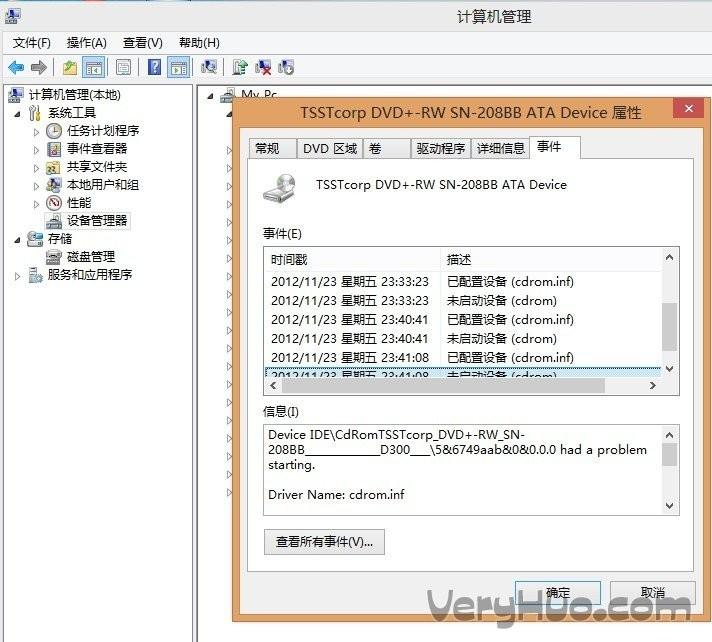This screenshot has width=712, height=642.
Task: Open the 帮助(H) menu
Action: click(x=199, y=43)
